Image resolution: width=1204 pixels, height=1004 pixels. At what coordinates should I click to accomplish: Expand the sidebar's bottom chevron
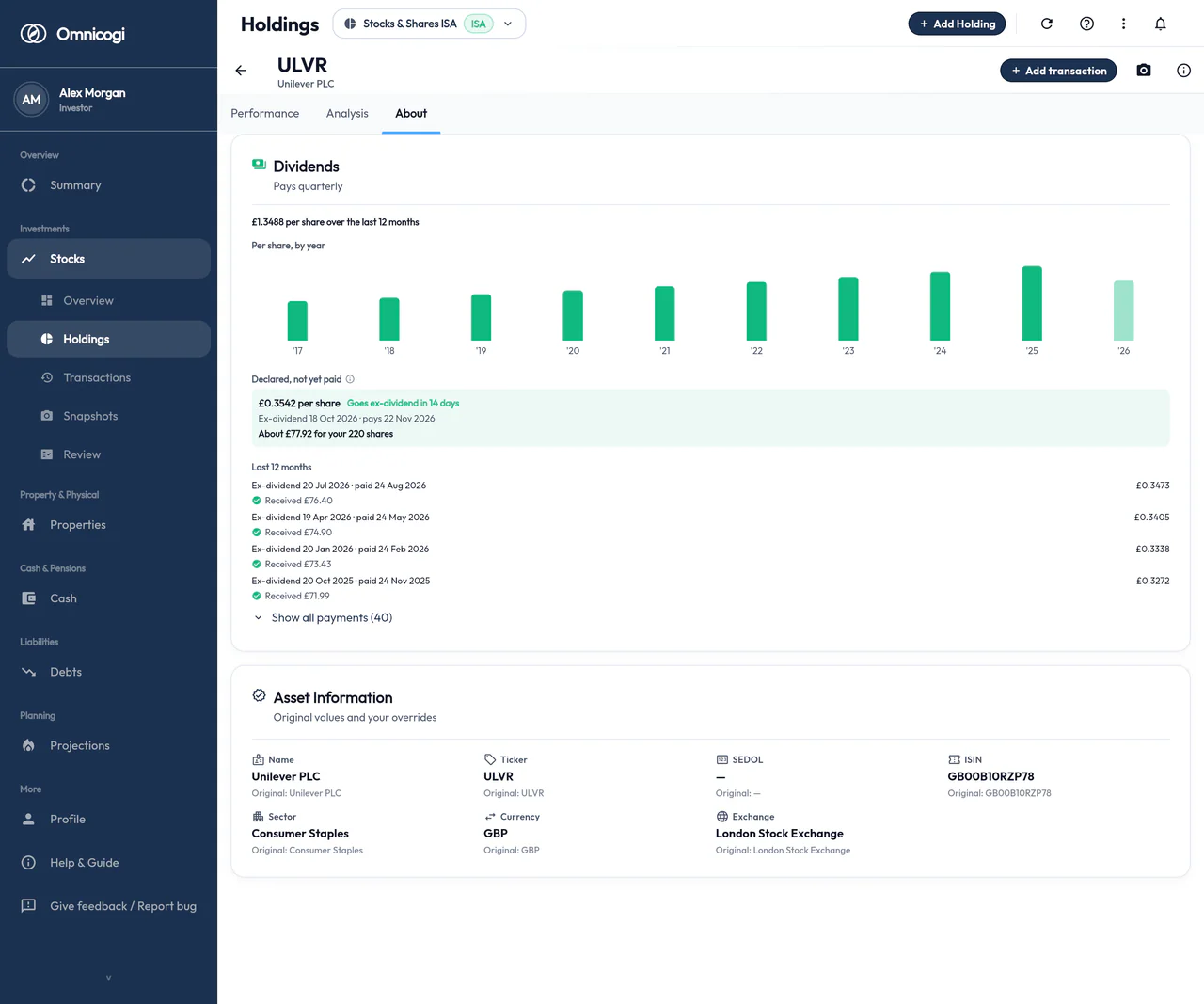click(x=108, y=978)
